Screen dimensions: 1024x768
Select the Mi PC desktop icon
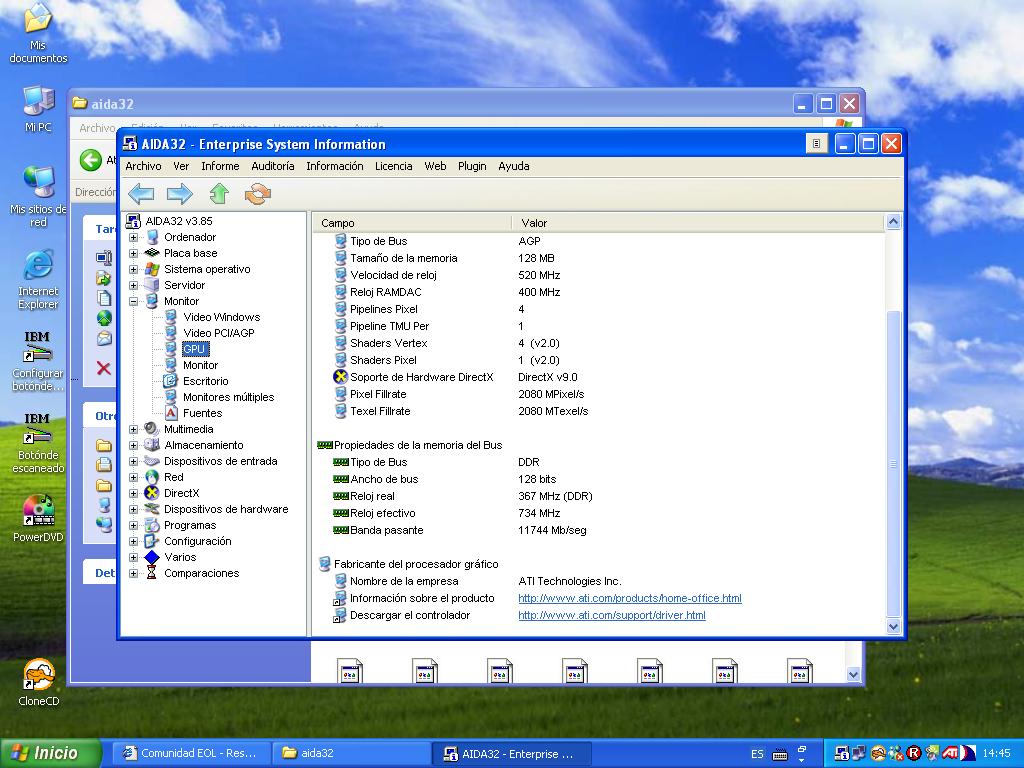click(x=38, y=108)
